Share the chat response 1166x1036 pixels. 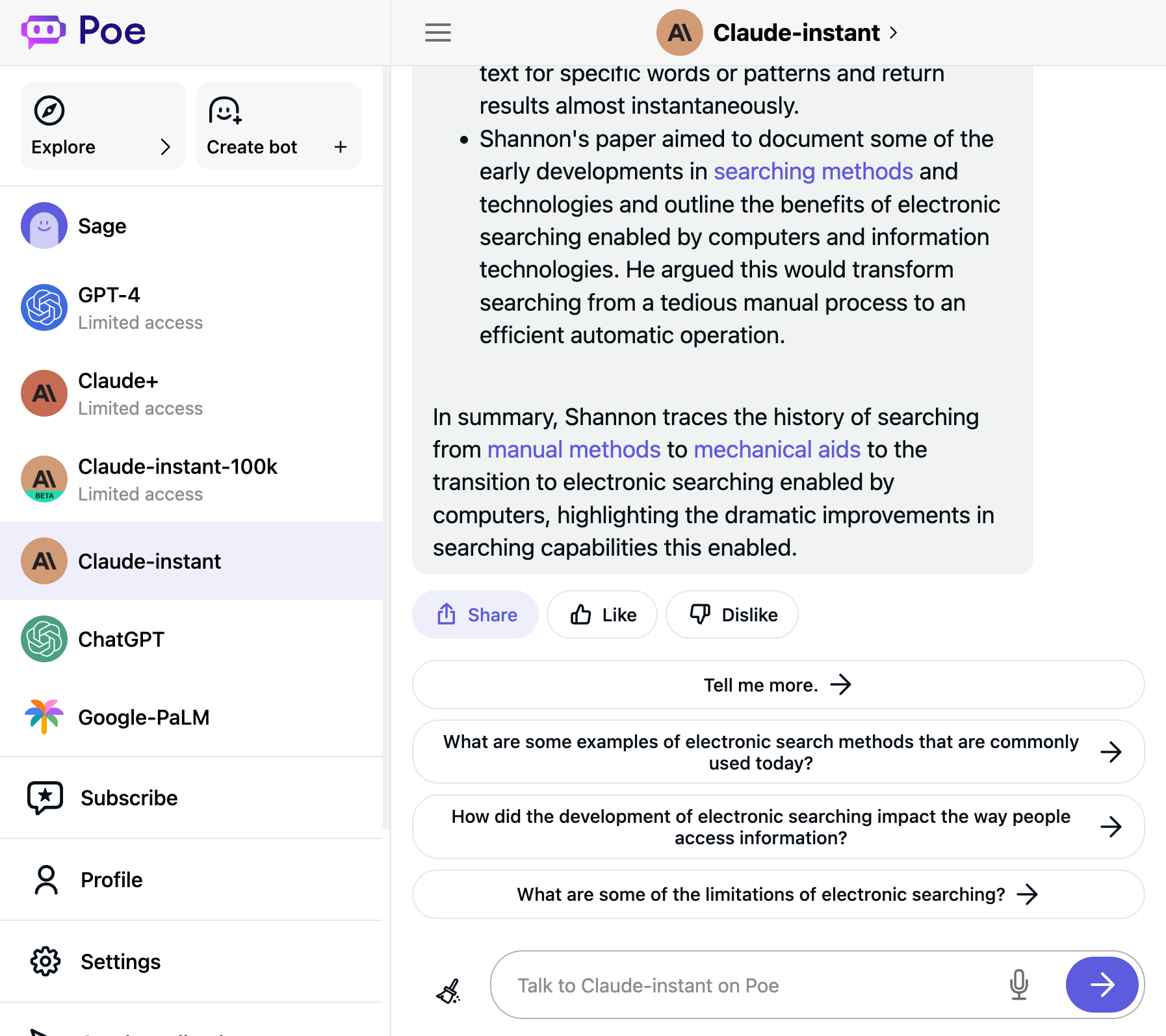pyautogui.click(x=475, y=615)
